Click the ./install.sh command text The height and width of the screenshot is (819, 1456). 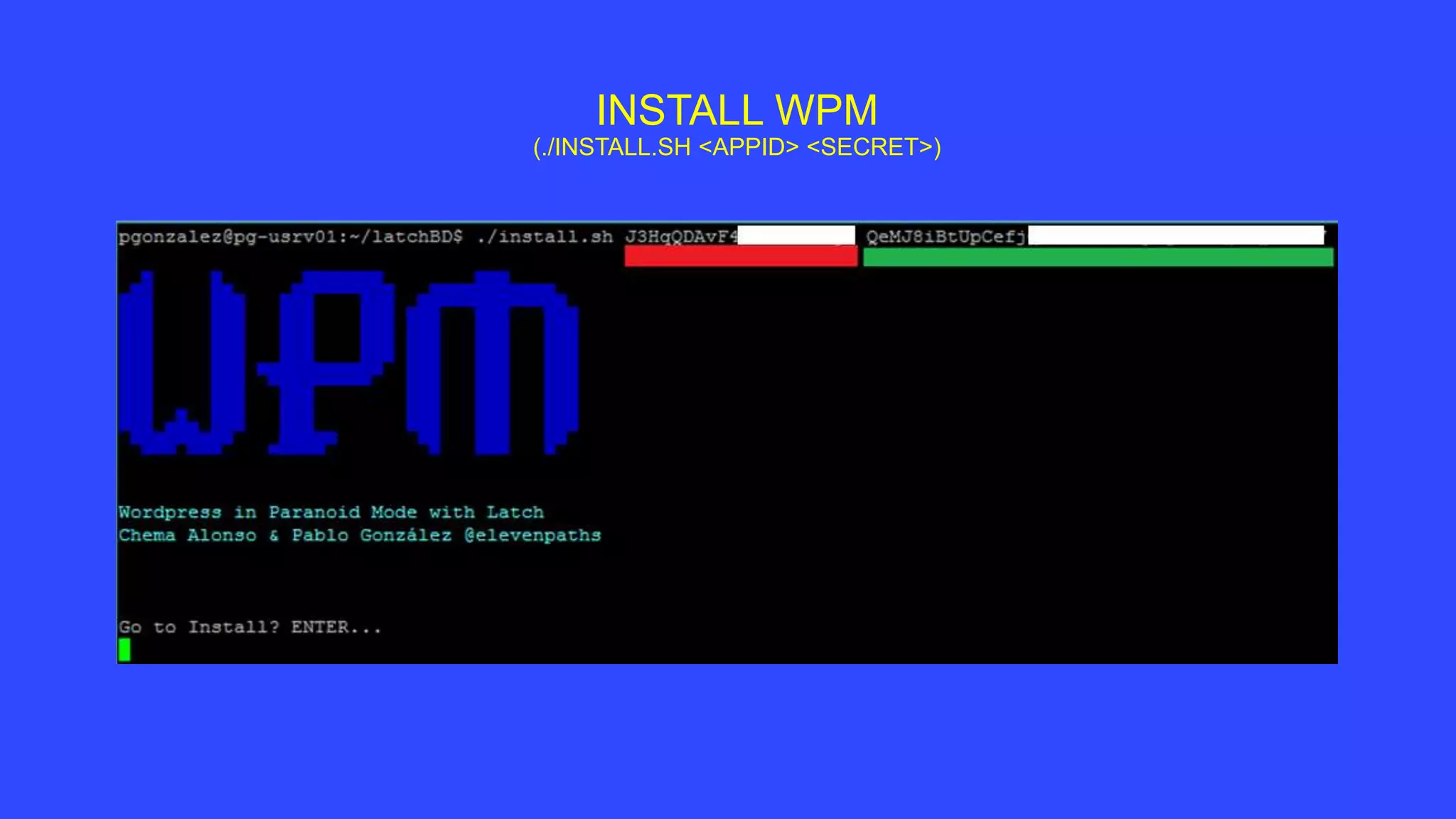[x=545, y=237]
